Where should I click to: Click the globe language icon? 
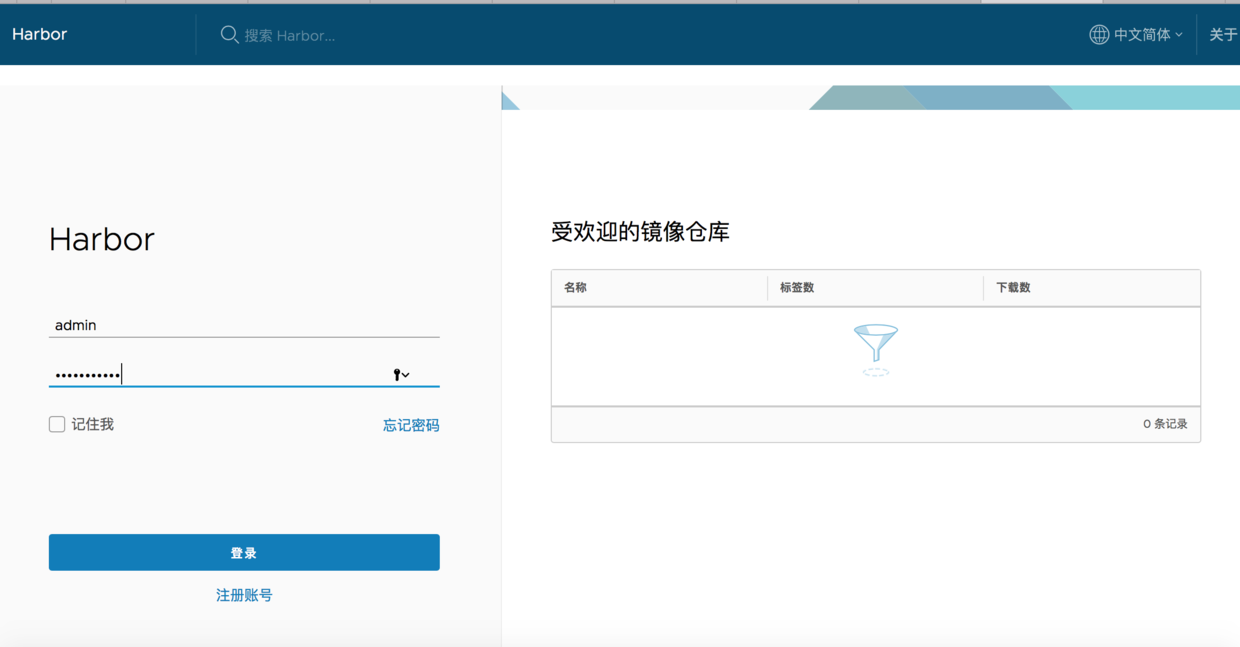1099,34
